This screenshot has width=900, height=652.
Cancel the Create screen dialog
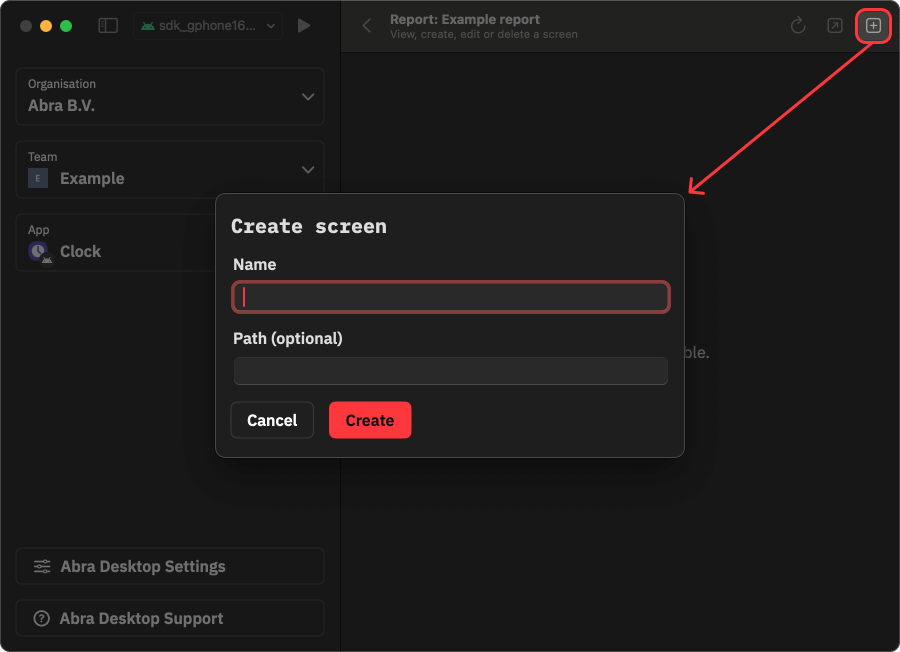272,420
